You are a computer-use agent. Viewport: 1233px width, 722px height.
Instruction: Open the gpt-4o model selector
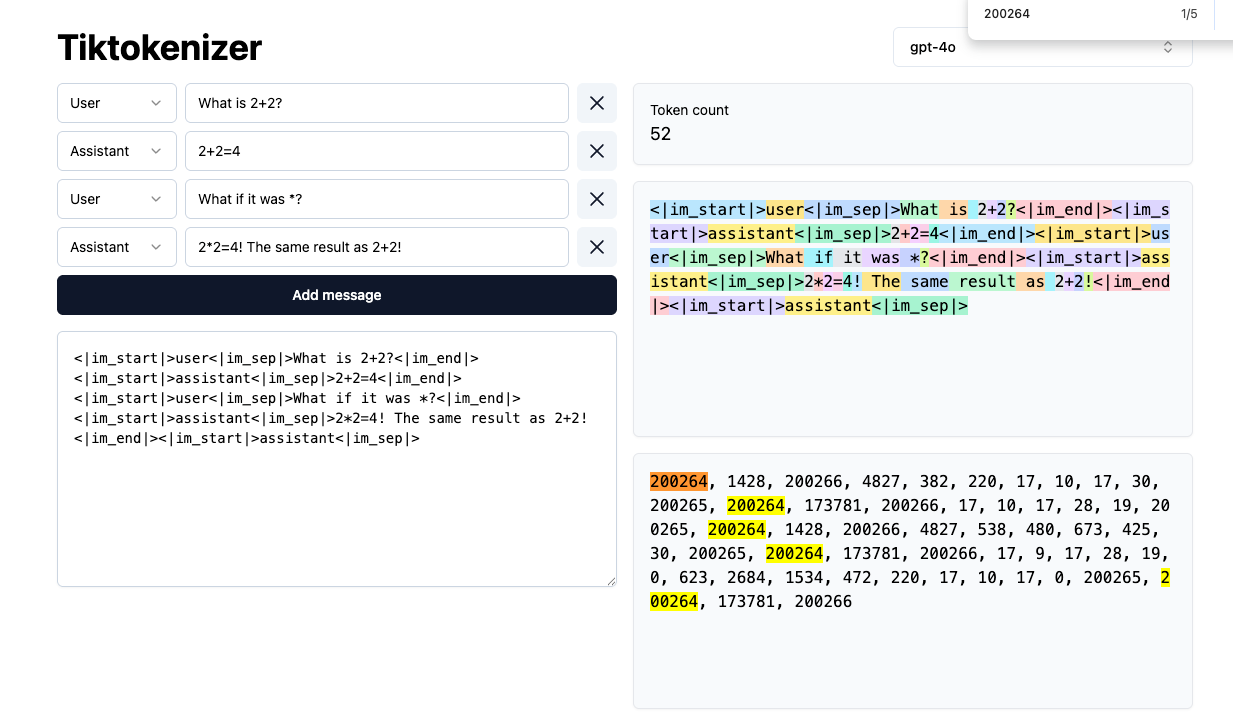pos(1042,47)
